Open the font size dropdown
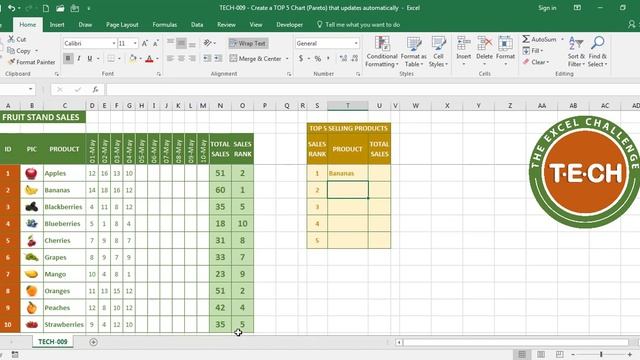The height and width of the screenshot is (360, 640). pos(135,43)
